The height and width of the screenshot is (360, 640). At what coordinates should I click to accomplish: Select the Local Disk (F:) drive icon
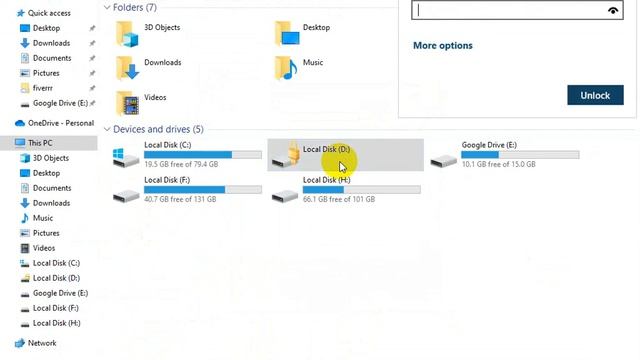[126, 196]
